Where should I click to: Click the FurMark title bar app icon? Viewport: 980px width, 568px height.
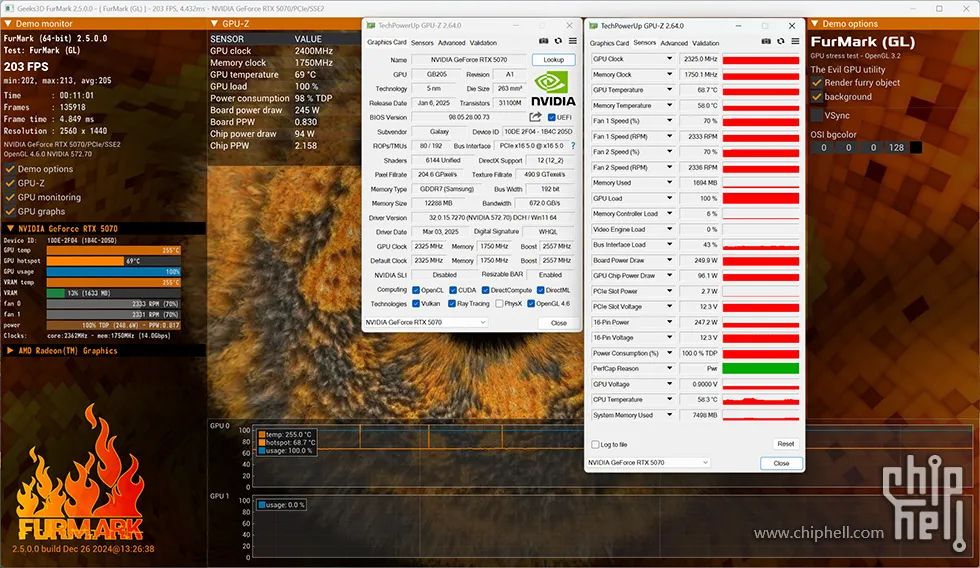point(8,8)
